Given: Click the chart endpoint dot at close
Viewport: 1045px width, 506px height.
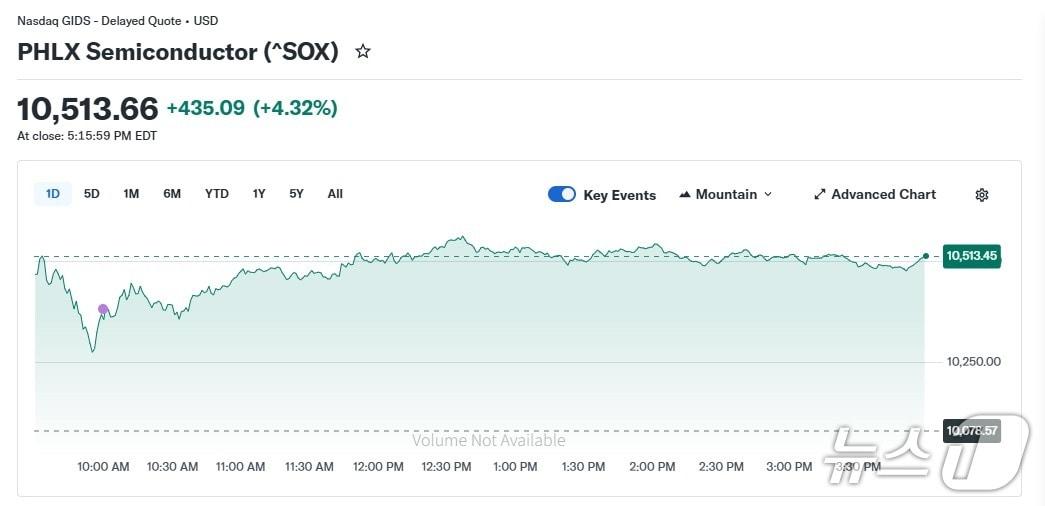Looking at the screenshot, I should (x=926, y=256).
